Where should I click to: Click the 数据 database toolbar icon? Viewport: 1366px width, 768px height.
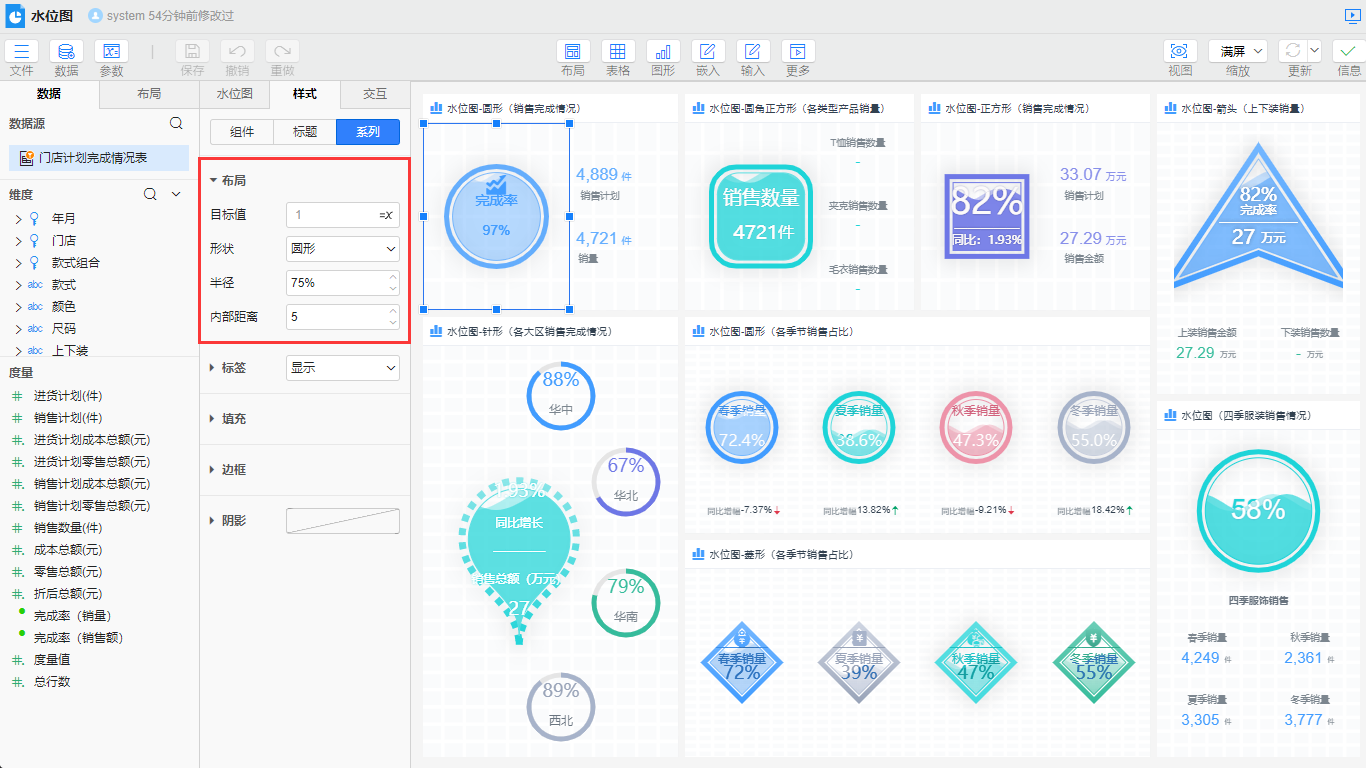(x=66, y=52)
